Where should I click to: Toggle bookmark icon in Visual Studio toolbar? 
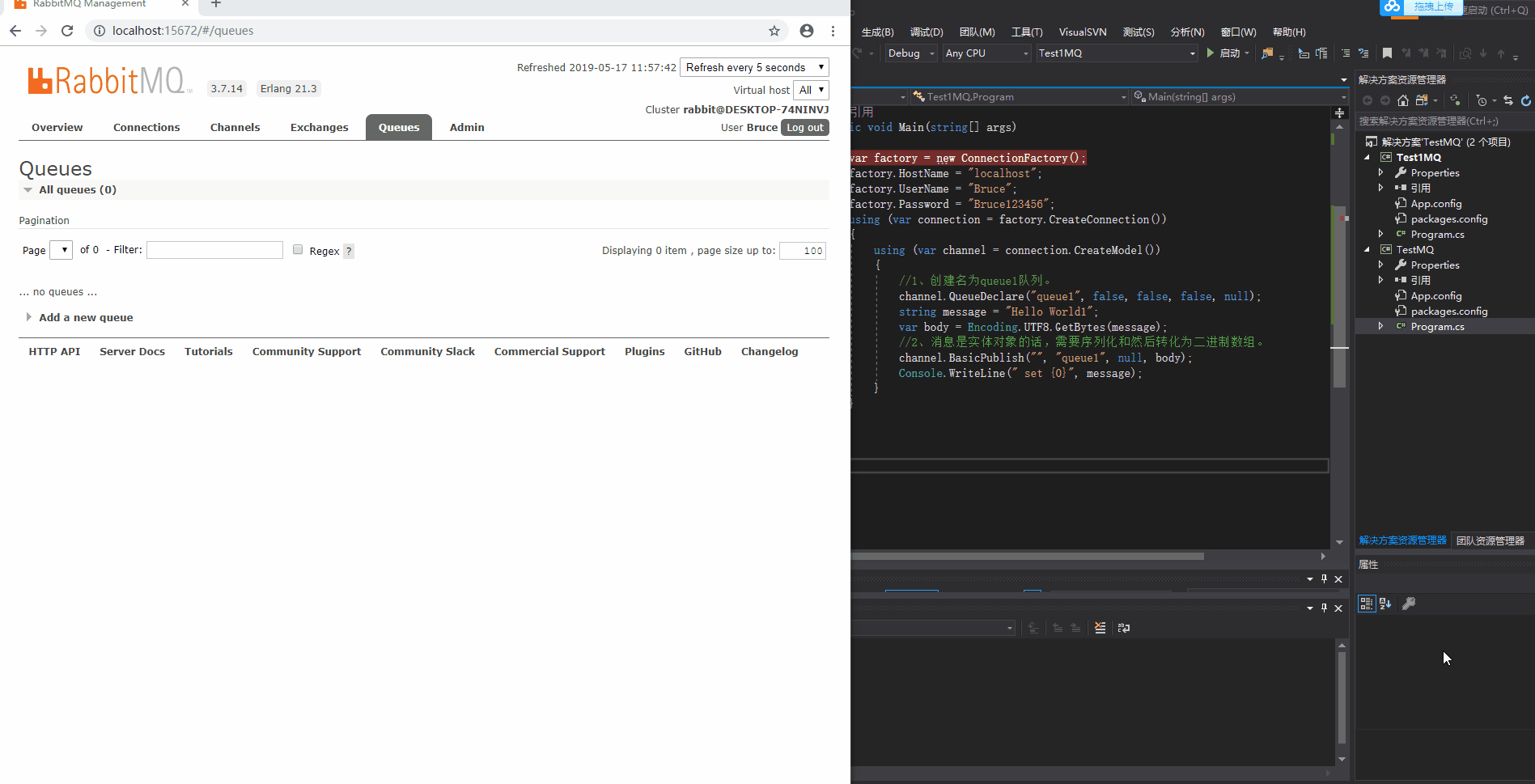click(x=1387, y=53)
